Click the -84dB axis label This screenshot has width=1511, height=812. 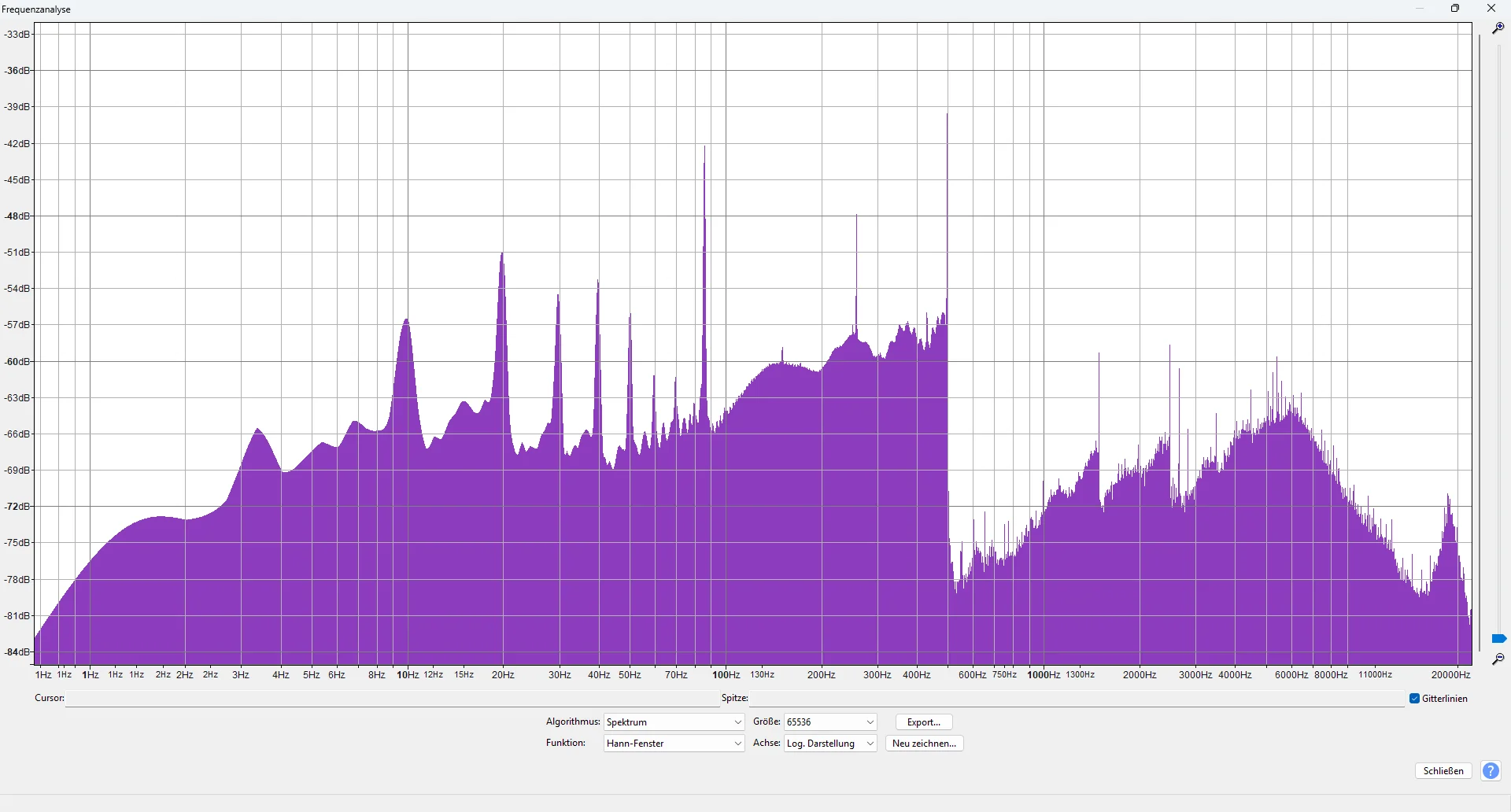[x=17, y=652]
